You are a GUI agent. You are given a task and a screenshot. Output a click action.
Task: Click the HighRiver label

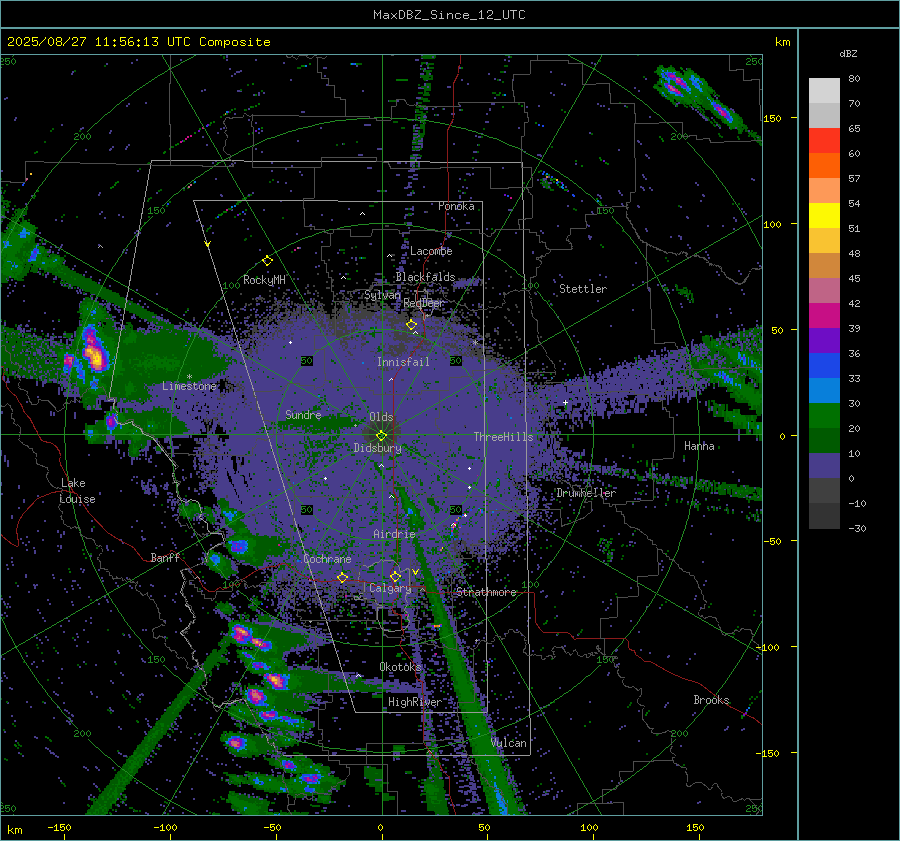point(414,702)
